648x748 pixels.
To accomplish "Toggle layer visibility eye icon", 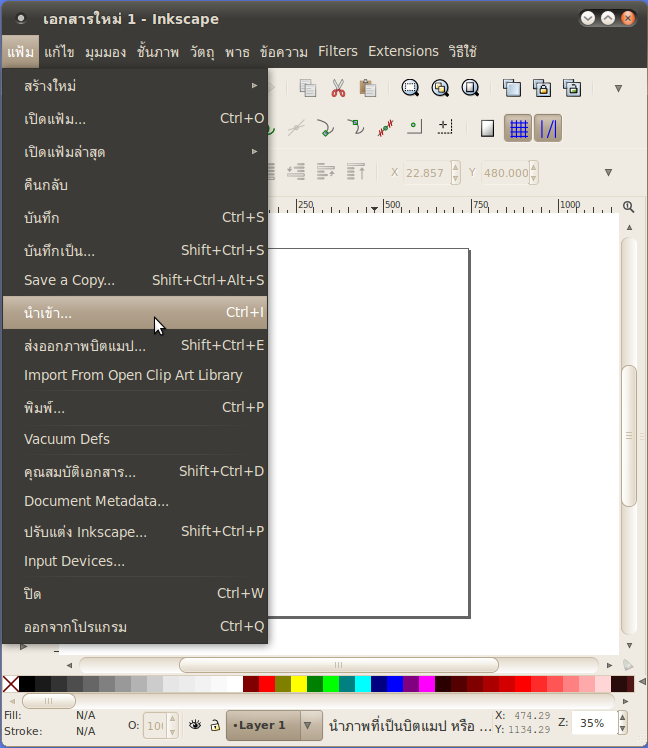I will 195,725.
